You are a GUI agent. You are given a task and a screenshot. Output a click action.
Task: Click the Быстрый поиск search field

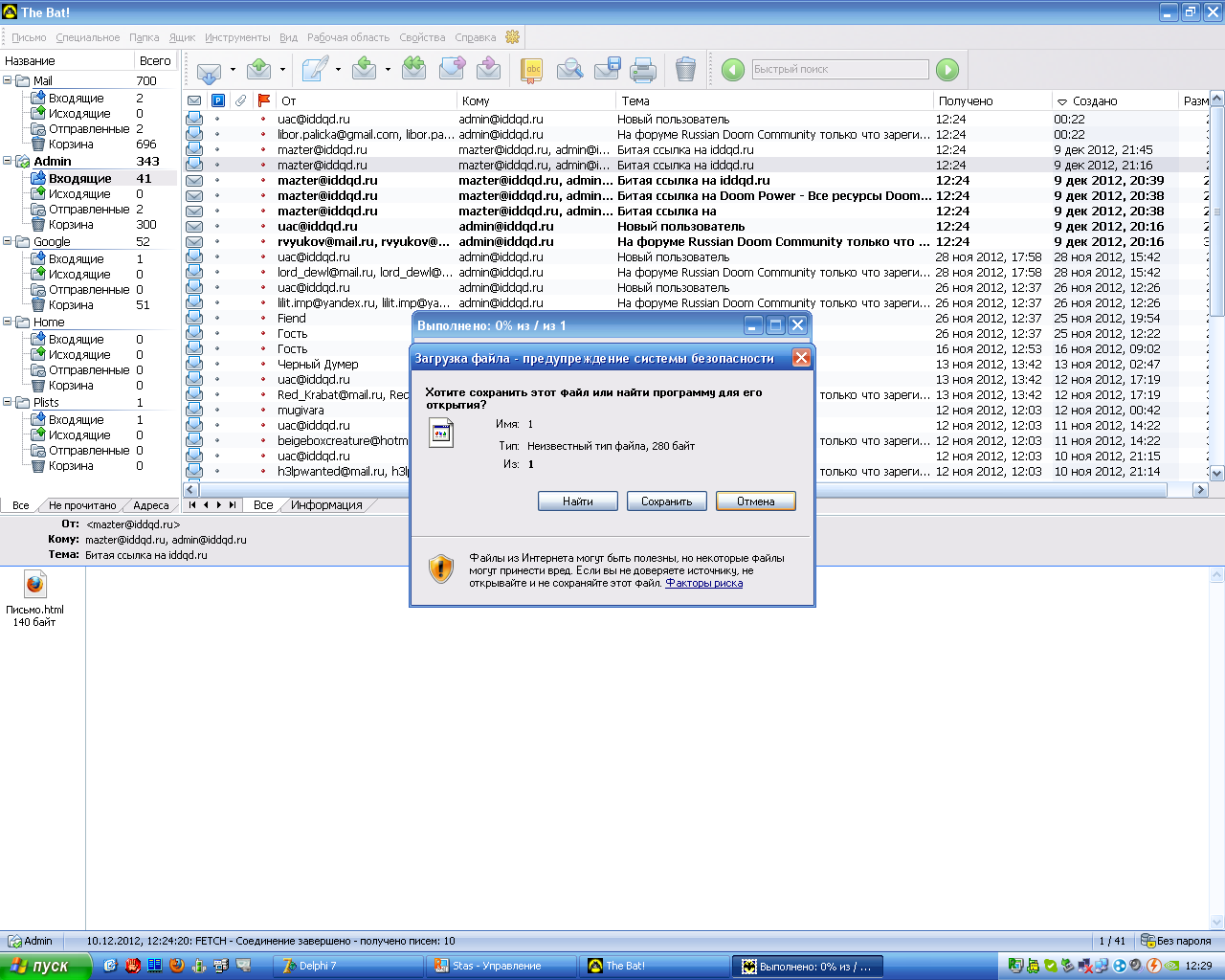point(839,69)
